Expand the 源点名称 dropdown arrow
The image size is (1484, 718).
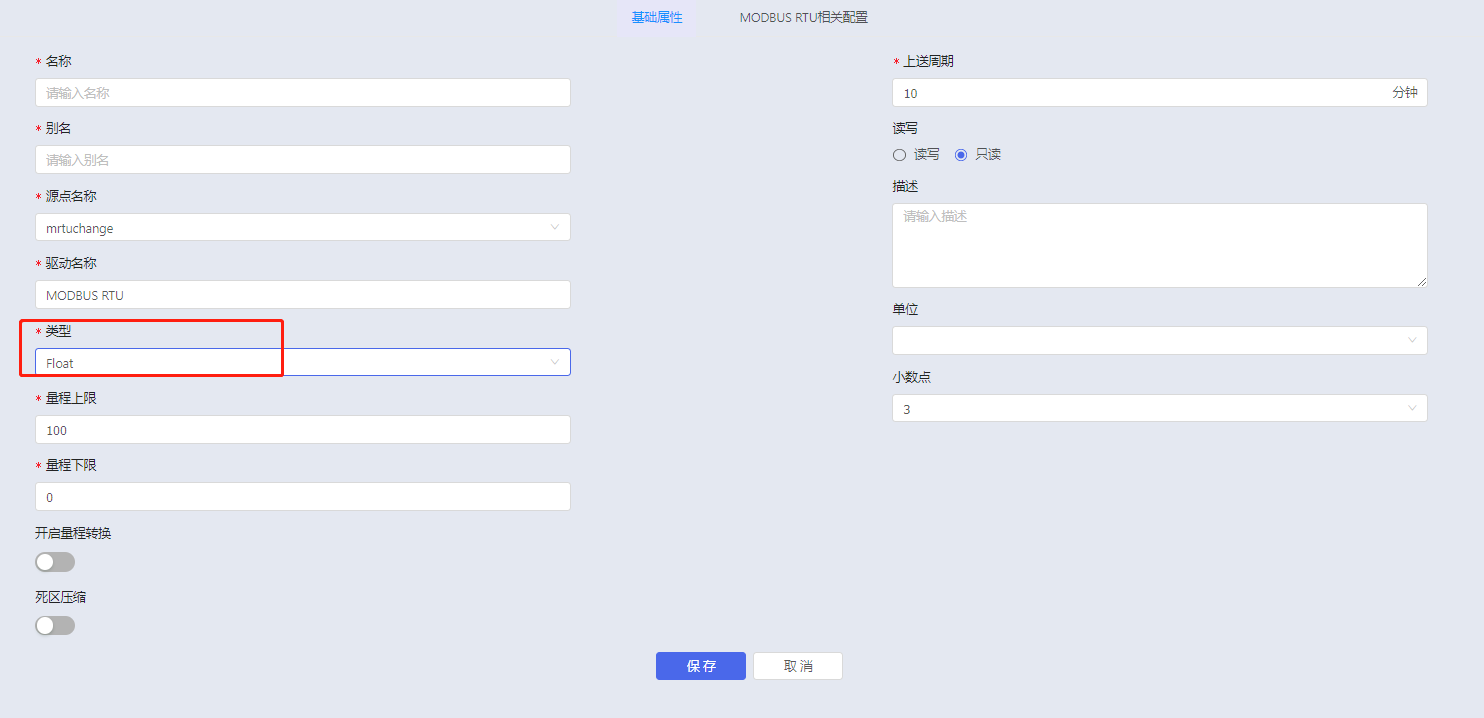coord(555,227)
